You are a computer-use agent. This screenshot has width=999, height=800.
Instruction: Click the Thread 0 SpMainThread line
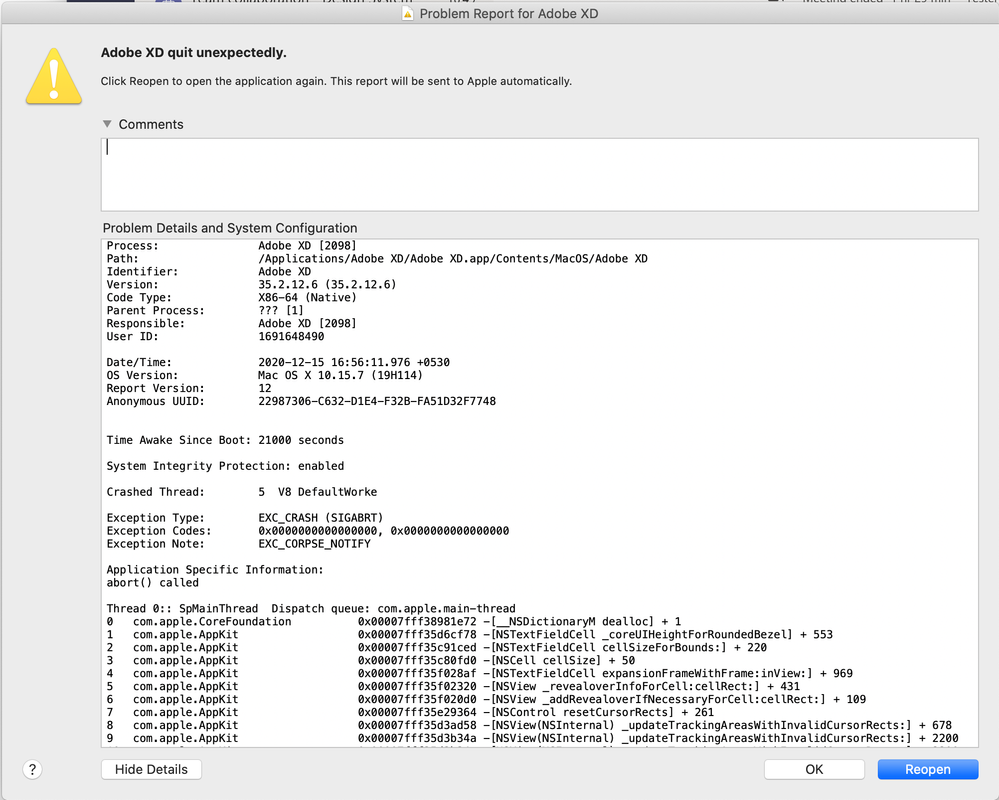(311, 609)
